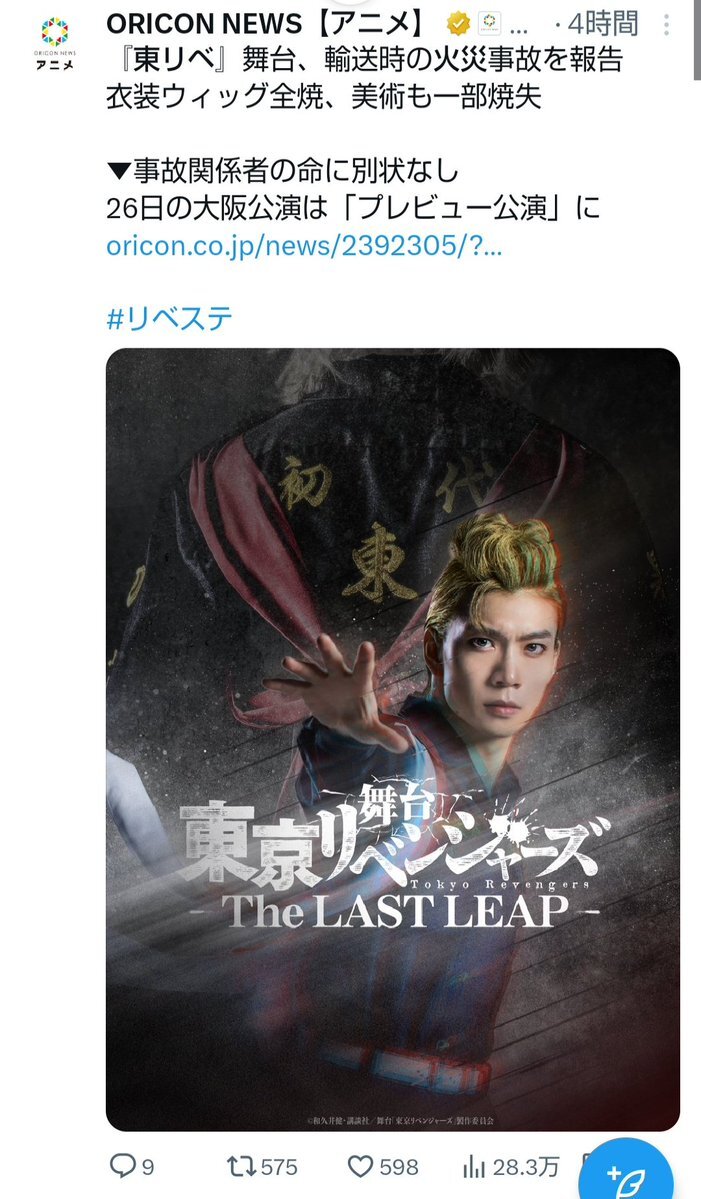Tap the affiliate badge next to checkmark
The image size is (701, 1199).
(x=489, y=24)
